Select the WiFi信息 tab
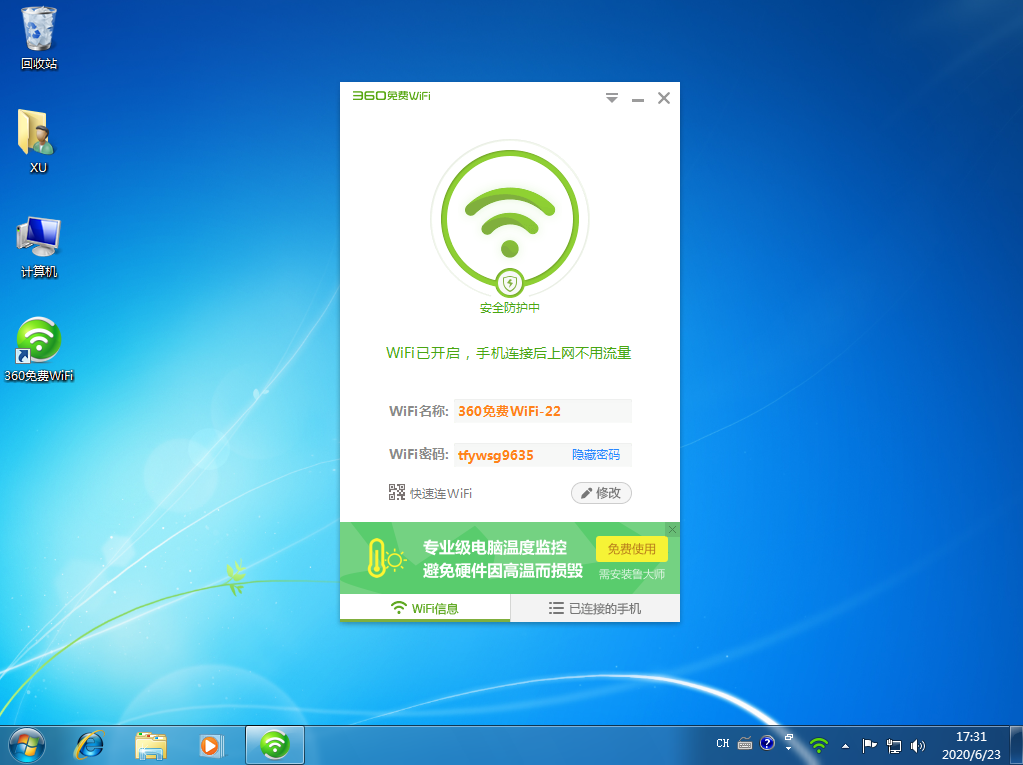 click(x=425, y=608)
